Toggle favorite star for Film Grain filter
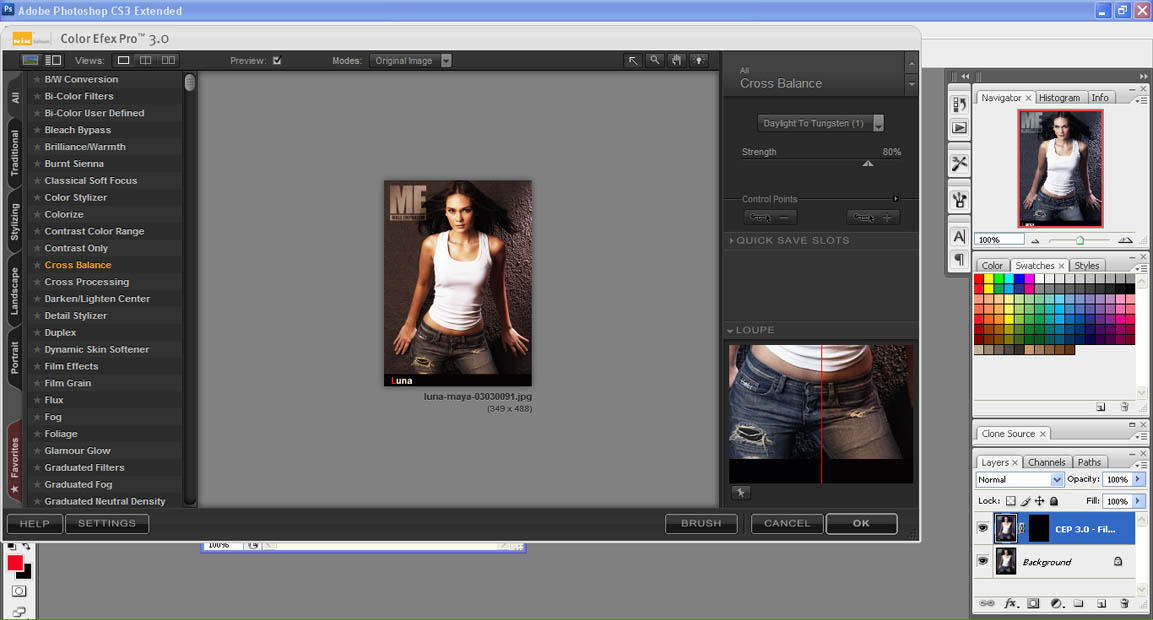This screenshot has width=1153, height=620. pos(37,383)
